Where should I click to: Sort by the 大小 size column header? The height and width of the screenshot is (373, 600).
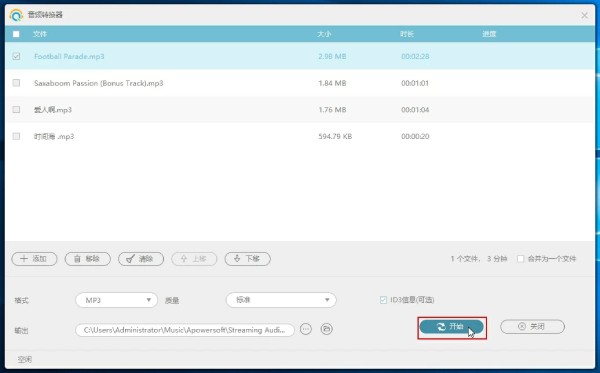[x=324, y=34]
